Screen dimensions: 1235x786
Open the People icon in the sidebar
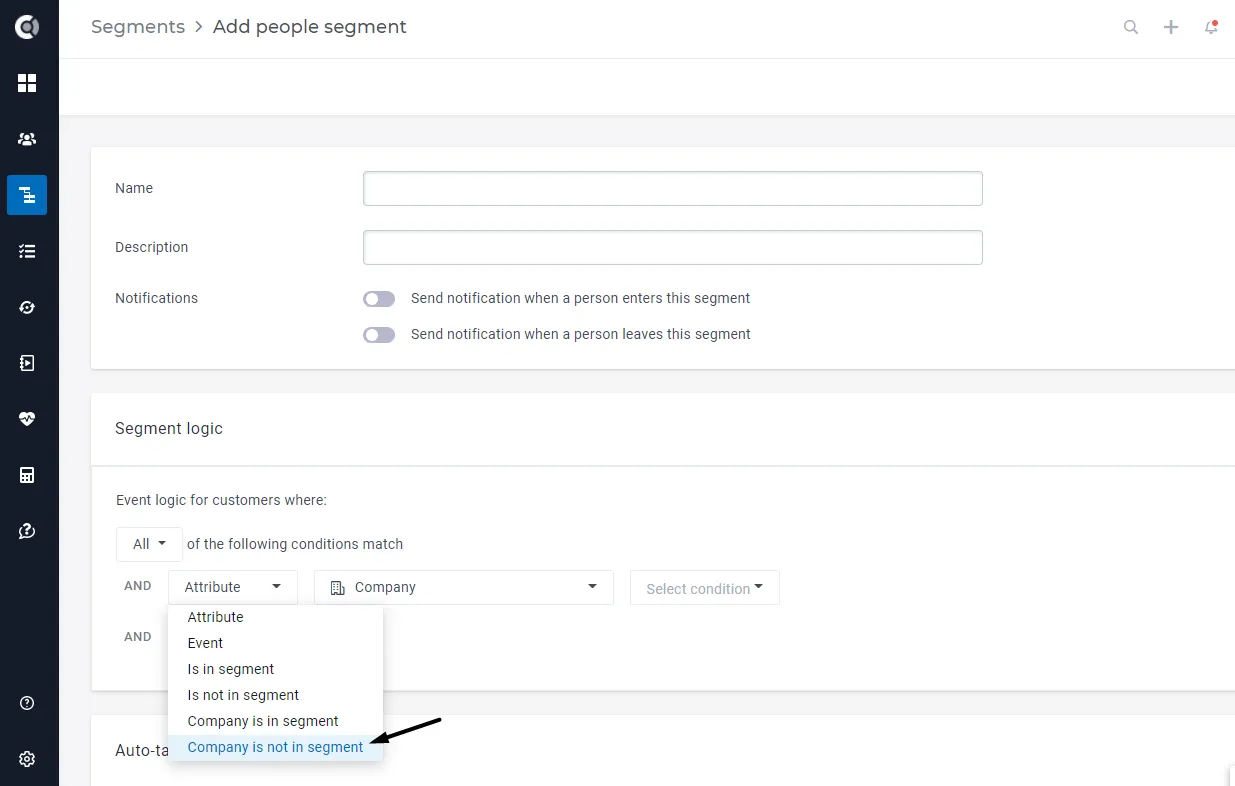tap(27, 139)
